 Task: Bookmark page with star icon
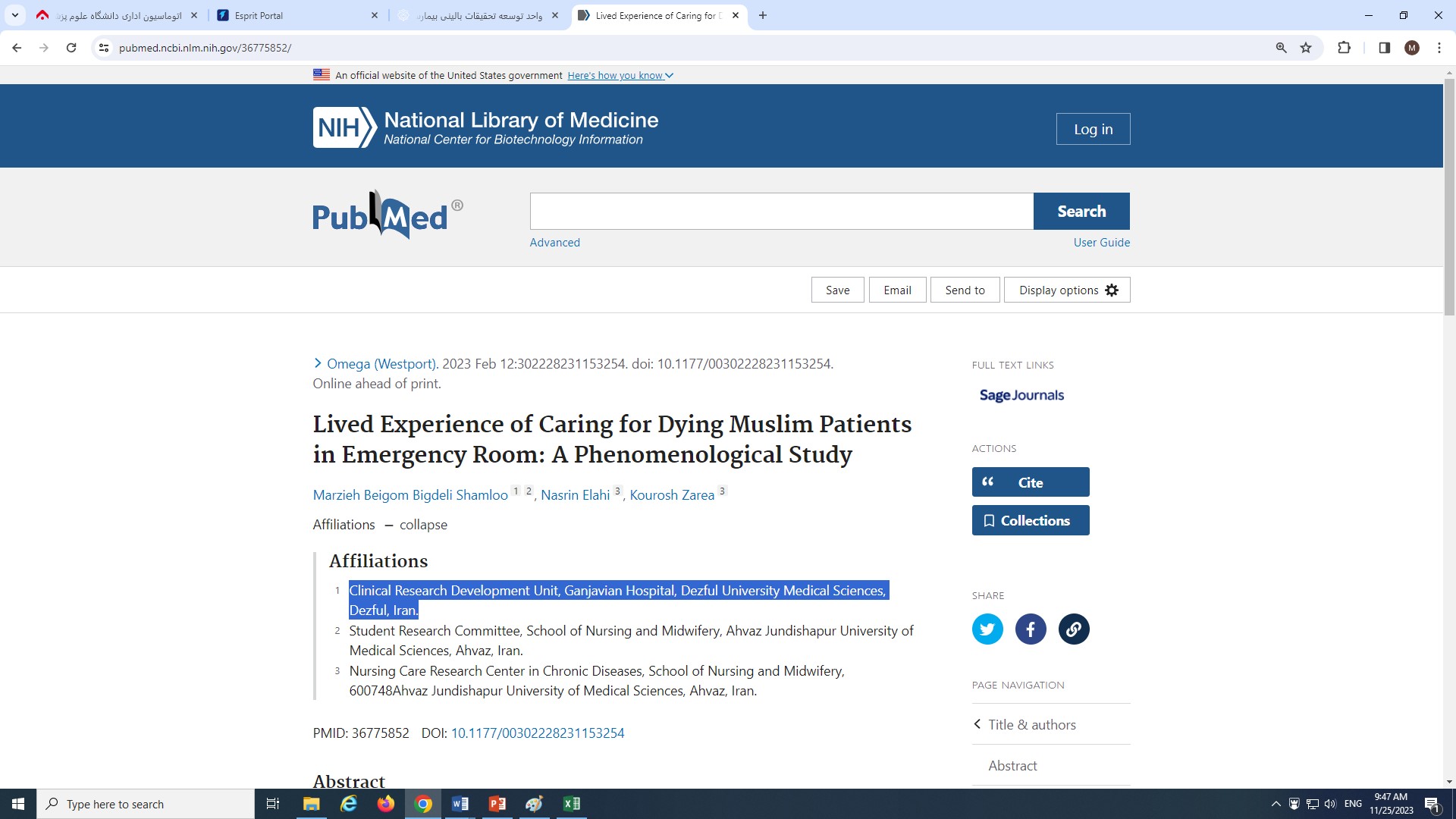click(1306, 48)
